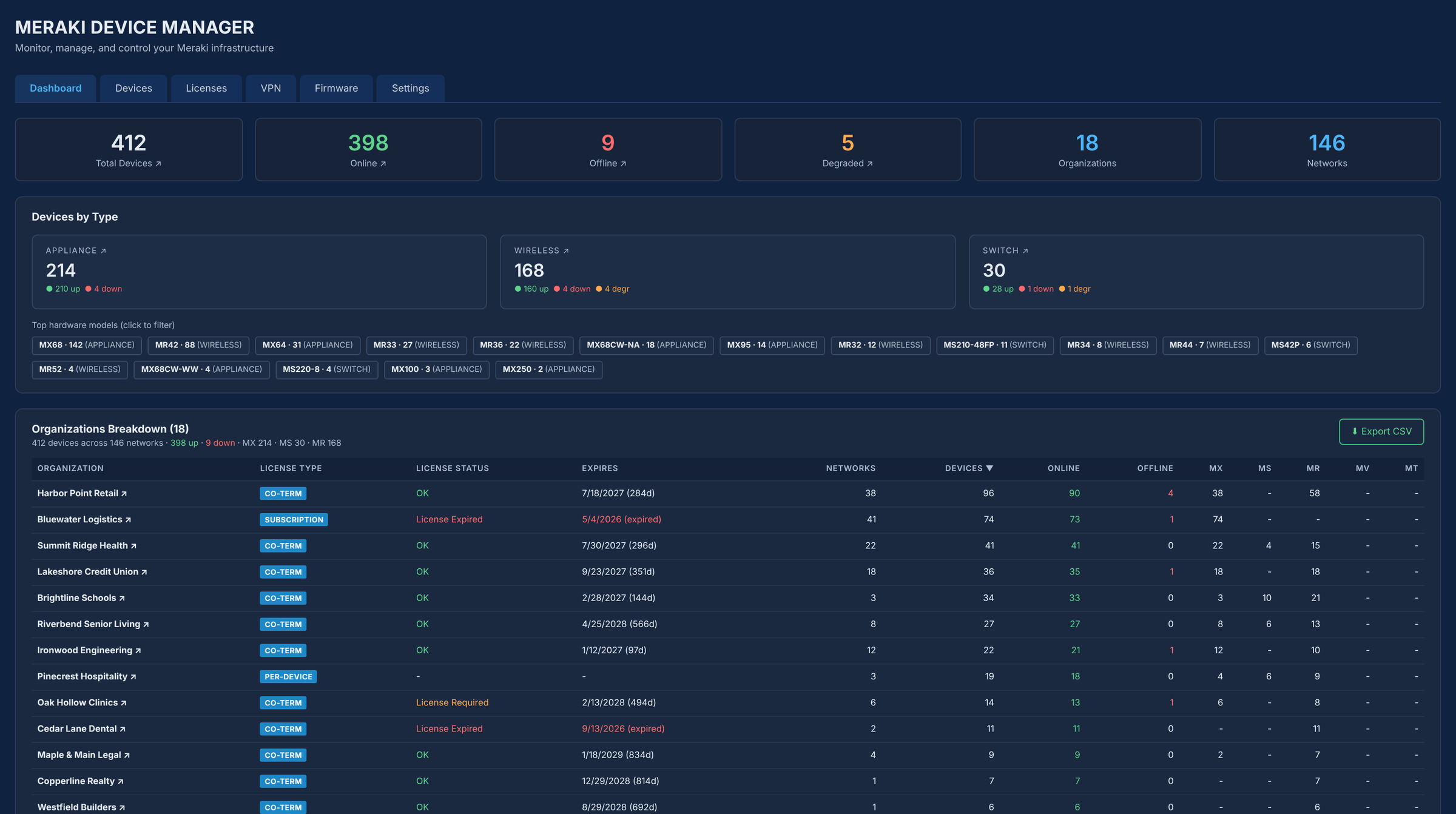Open Brightline Schools organization link
Image resolution: width=1456 pixels, height=814 pixels.
(81, 597)
